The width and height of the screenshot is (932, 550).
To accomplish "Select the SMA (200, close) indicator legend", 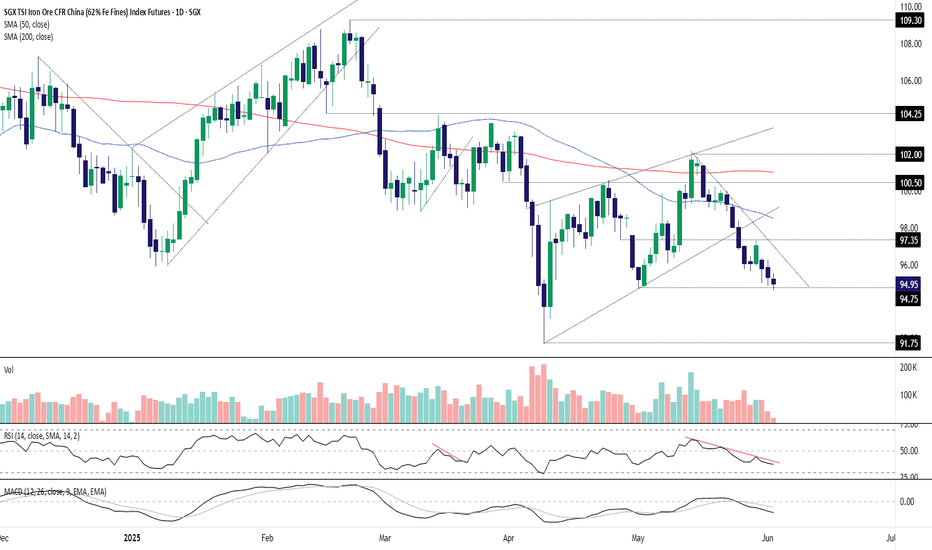I will click(28, 37).
